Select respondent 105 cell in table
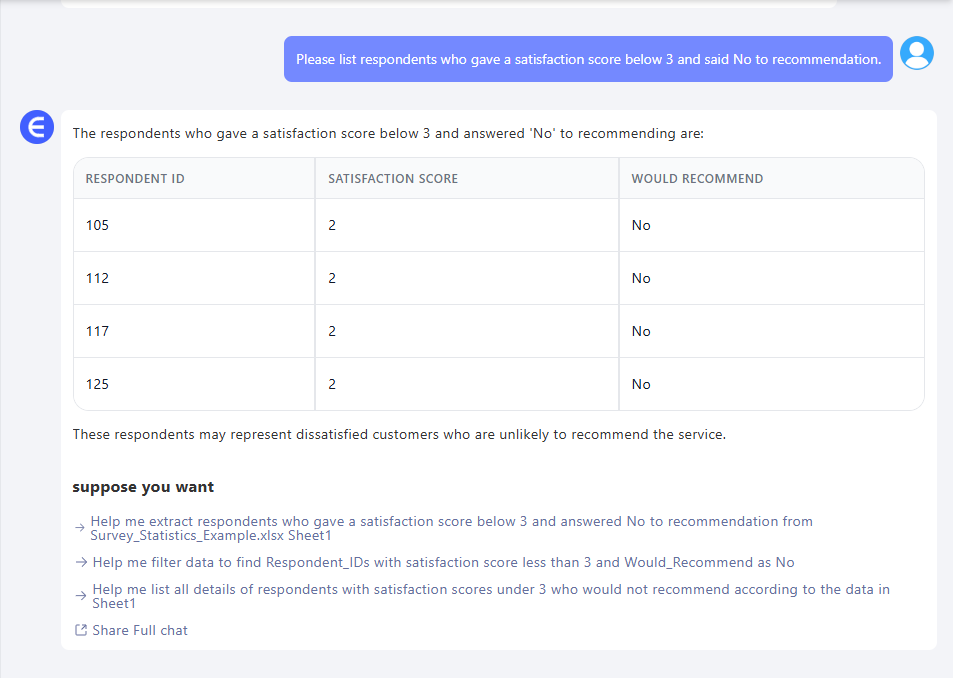Viewport: 953px width, 678px height. coord(98,225)
